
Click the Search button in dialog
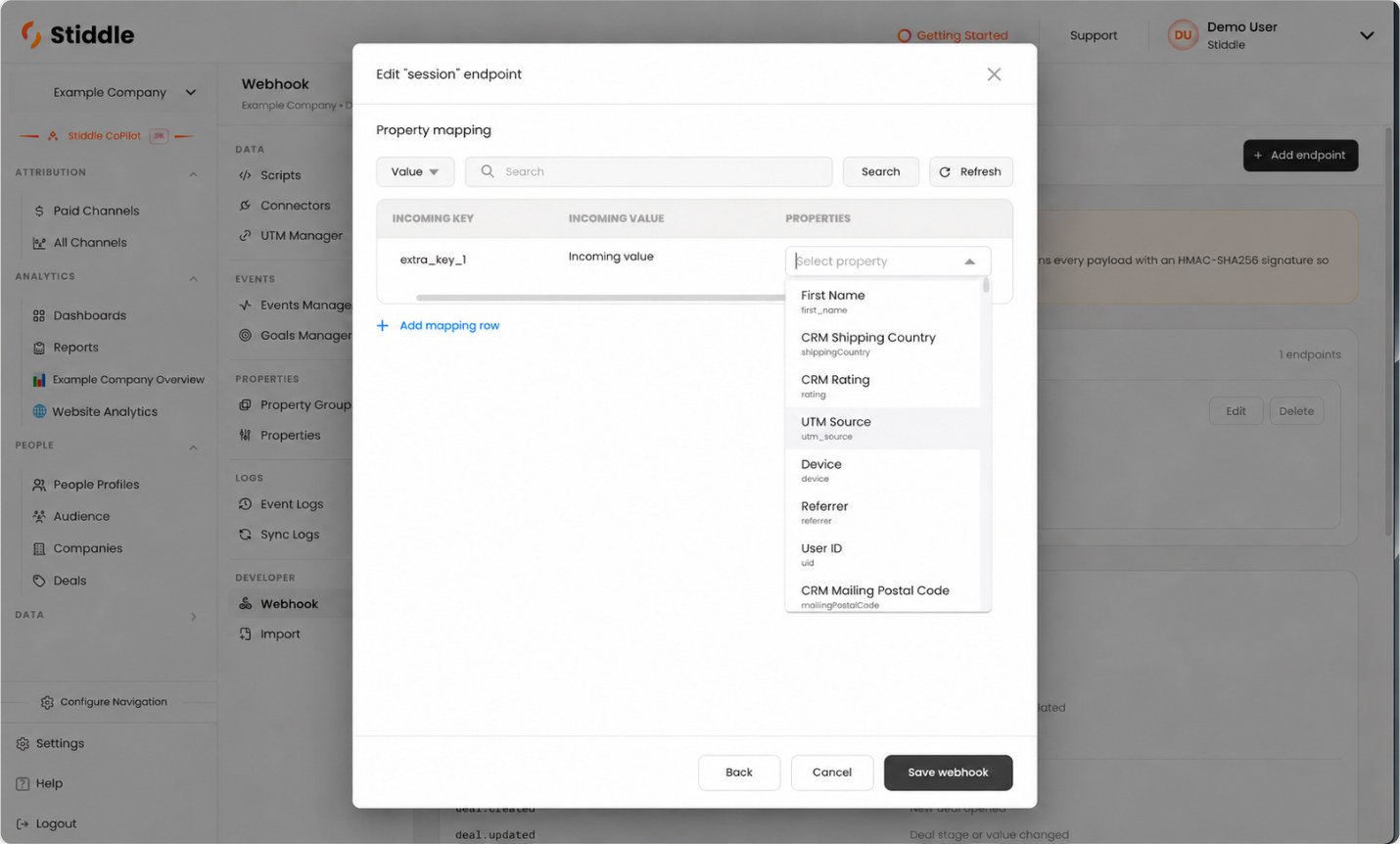881,171
